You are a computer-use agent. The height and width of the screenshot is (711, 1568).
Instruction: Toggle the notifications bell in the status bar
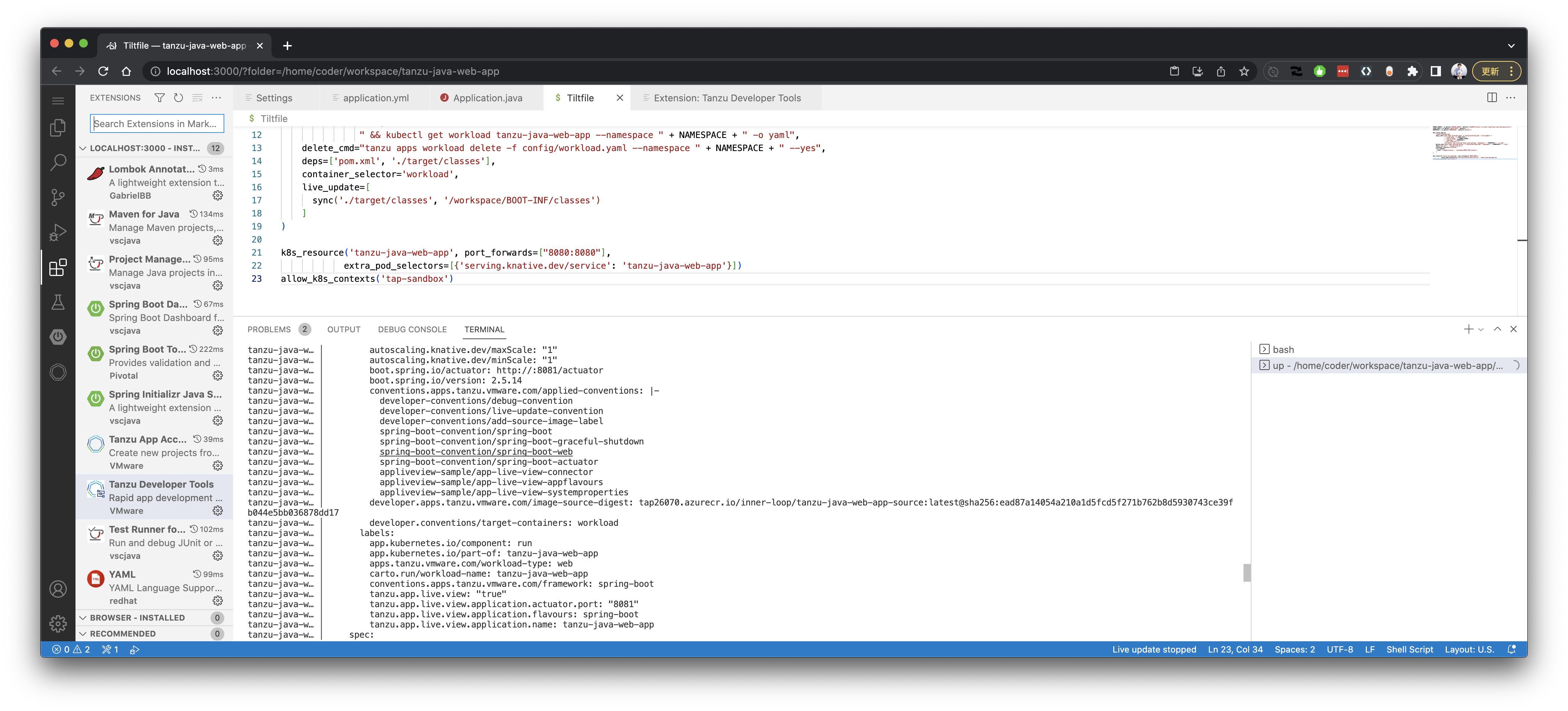1511,650
